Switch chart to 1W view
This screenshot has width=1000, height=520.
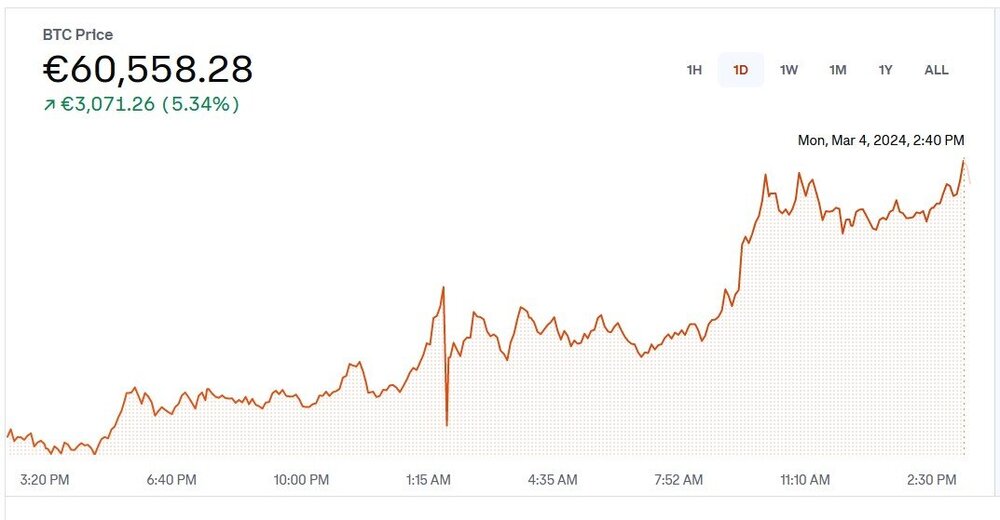(x=789, y=70)
